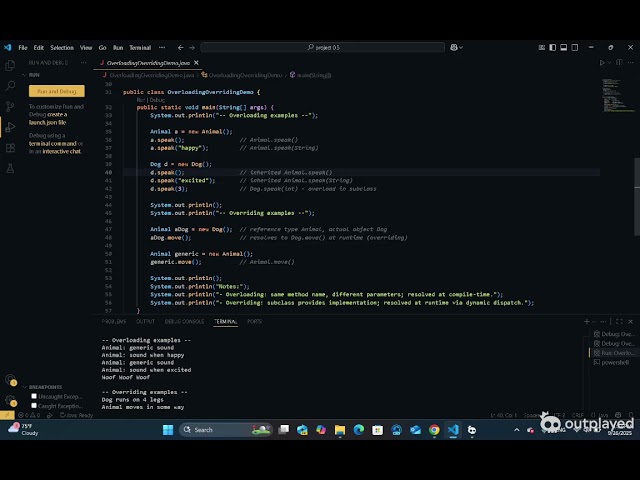The height and width of the screenshot is (480, 640).
Task: Close the OverloadingOverridingDemo.java tab
Action: [x=196, y=63]
